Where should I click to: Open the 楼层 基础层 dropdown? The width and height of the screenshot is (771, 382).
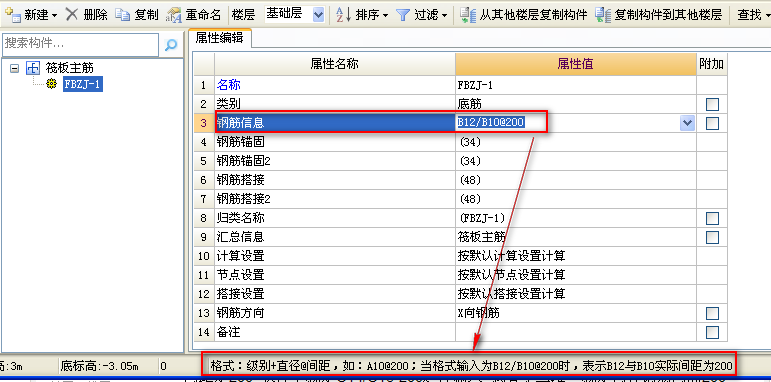[318, 15]
